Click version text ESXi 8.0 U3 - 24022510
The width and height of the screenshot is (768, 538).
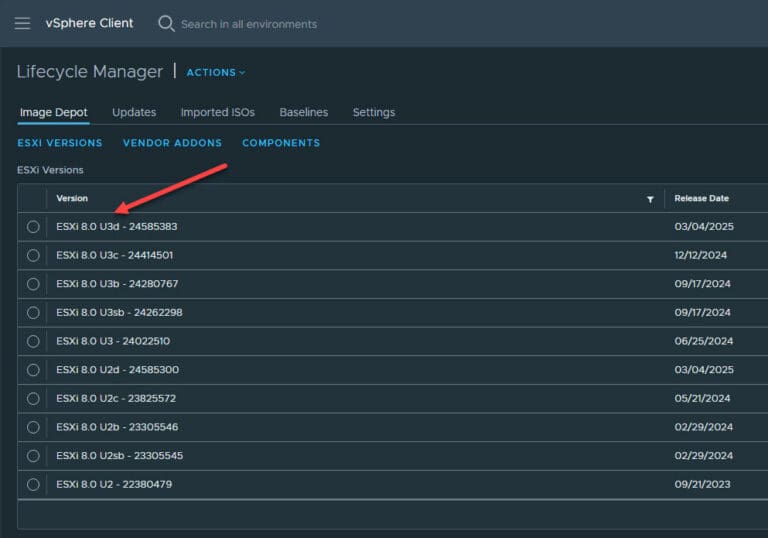[113, 341]
